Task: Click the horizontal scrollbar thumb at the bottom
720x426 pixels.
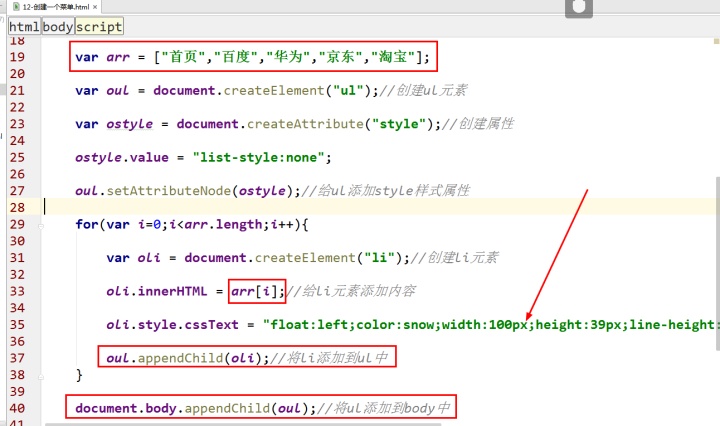Action: [x=243, y=424]
